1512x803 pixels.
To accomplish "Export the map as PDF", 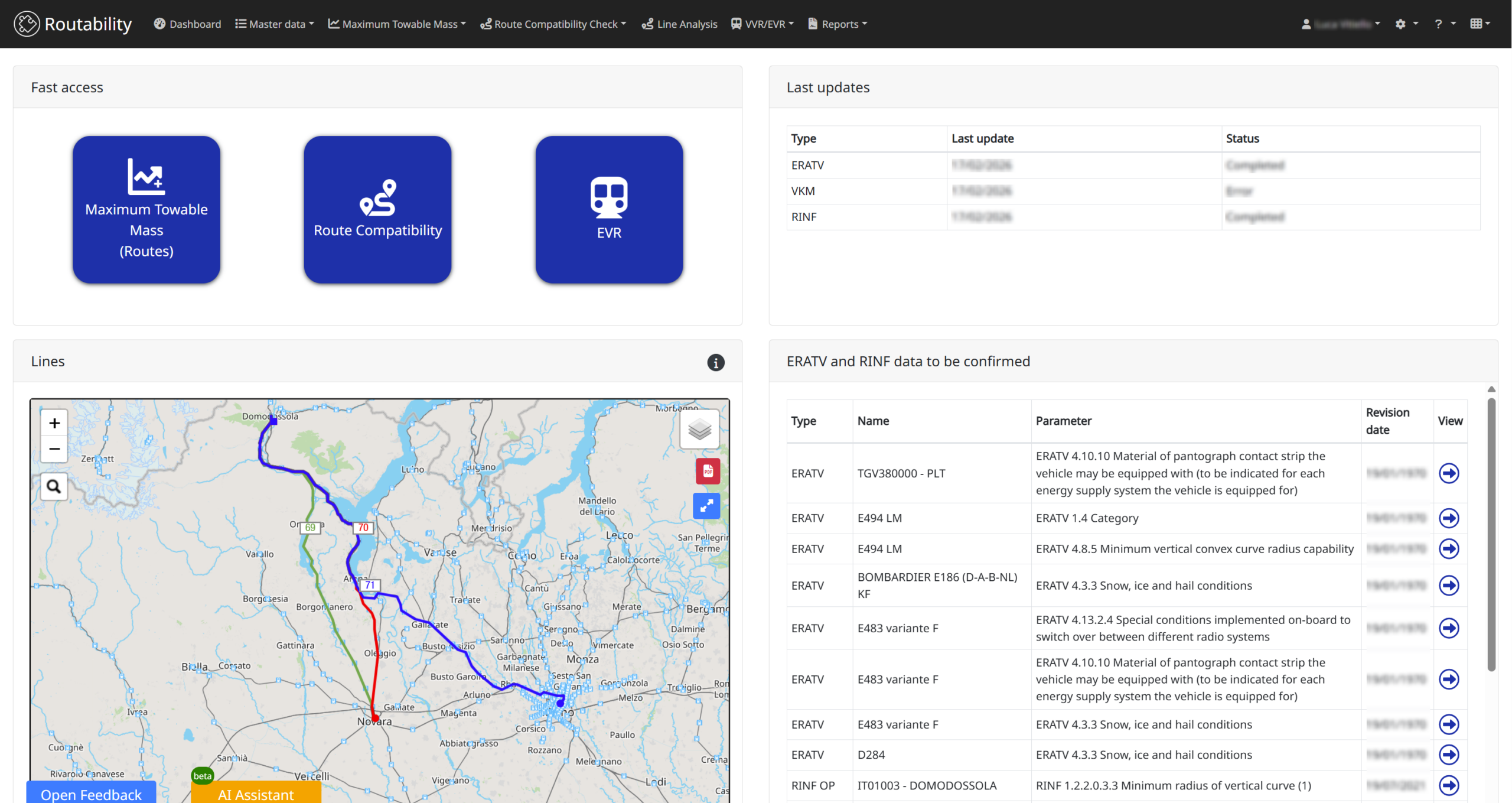I will (x=708, y=471).
